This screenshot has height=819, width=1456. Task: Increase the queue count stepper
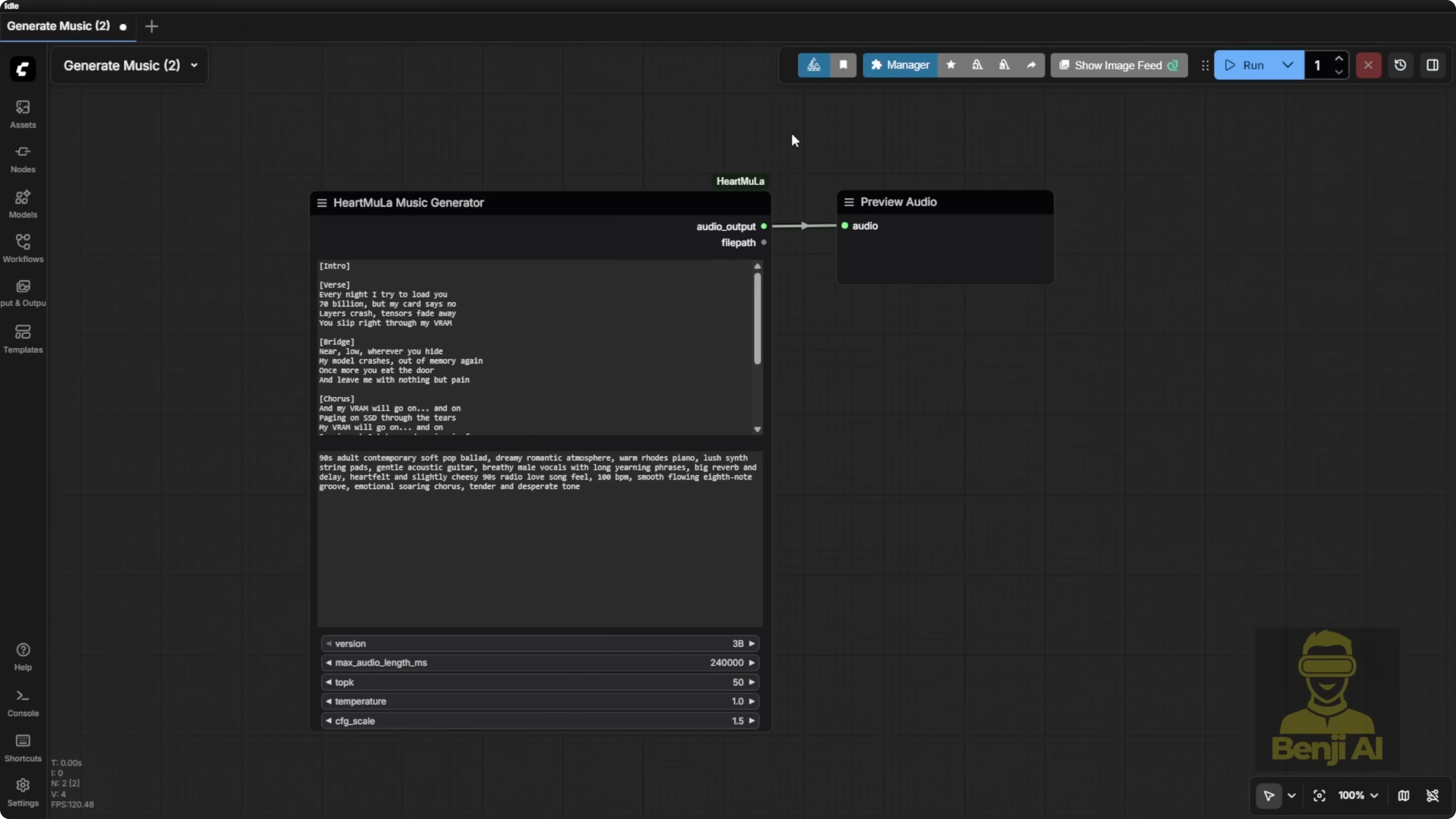click(x=1339, y=58)
